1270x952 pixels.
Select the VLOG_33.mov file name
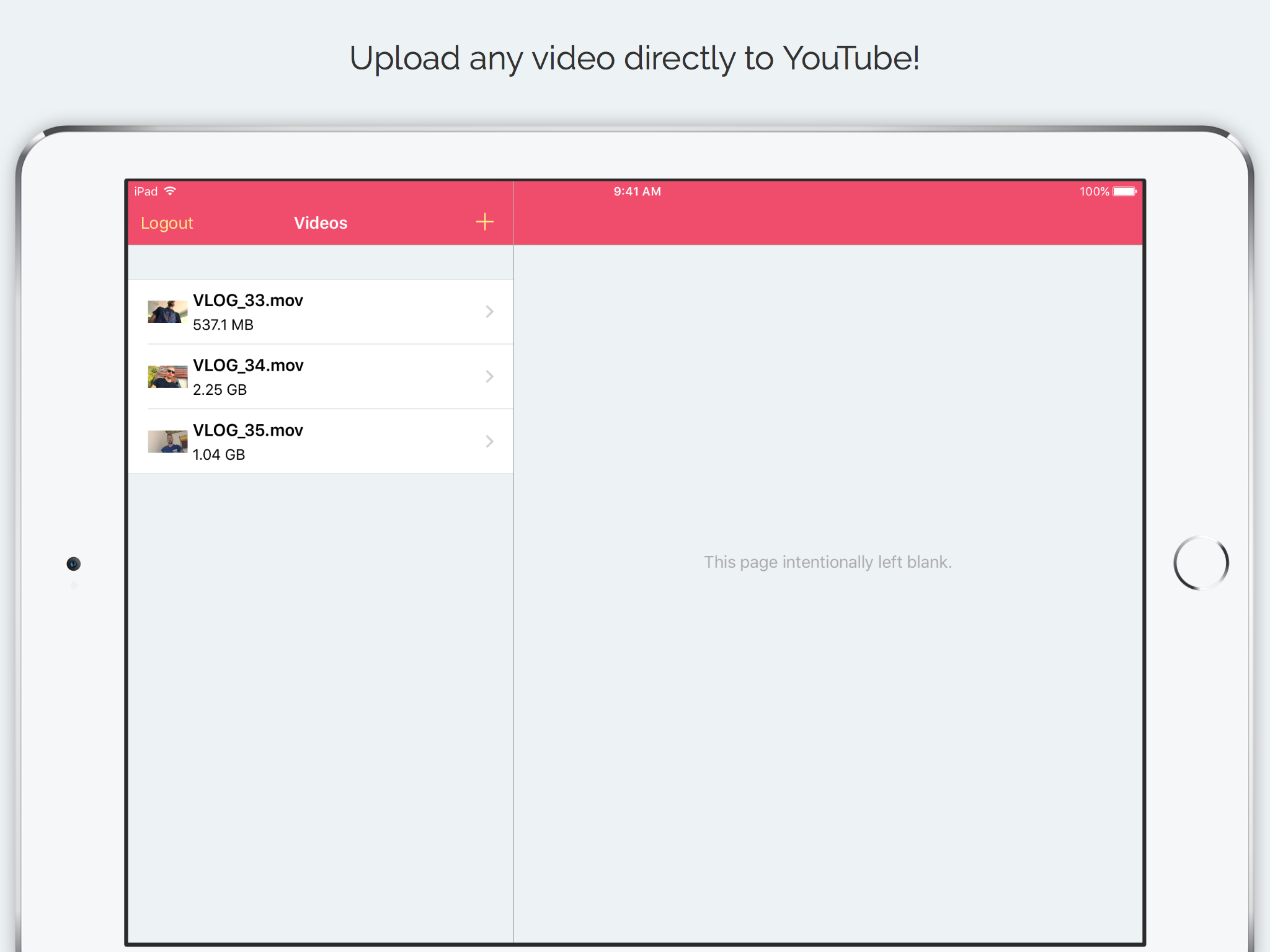(248, 301)
